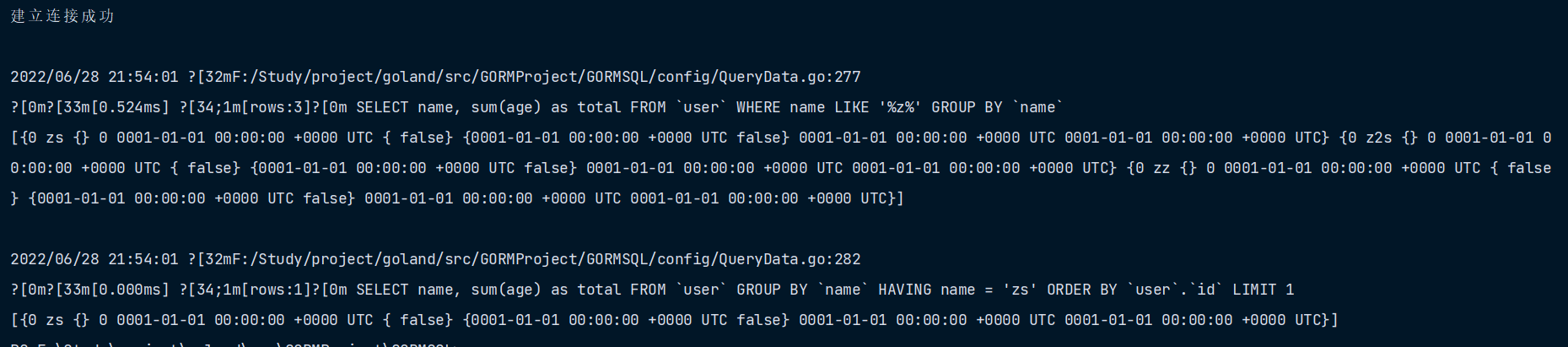Click the single-row result line below LIMIT 1
This screenshot has width=1568, height=347.
[x=673, y=320]
